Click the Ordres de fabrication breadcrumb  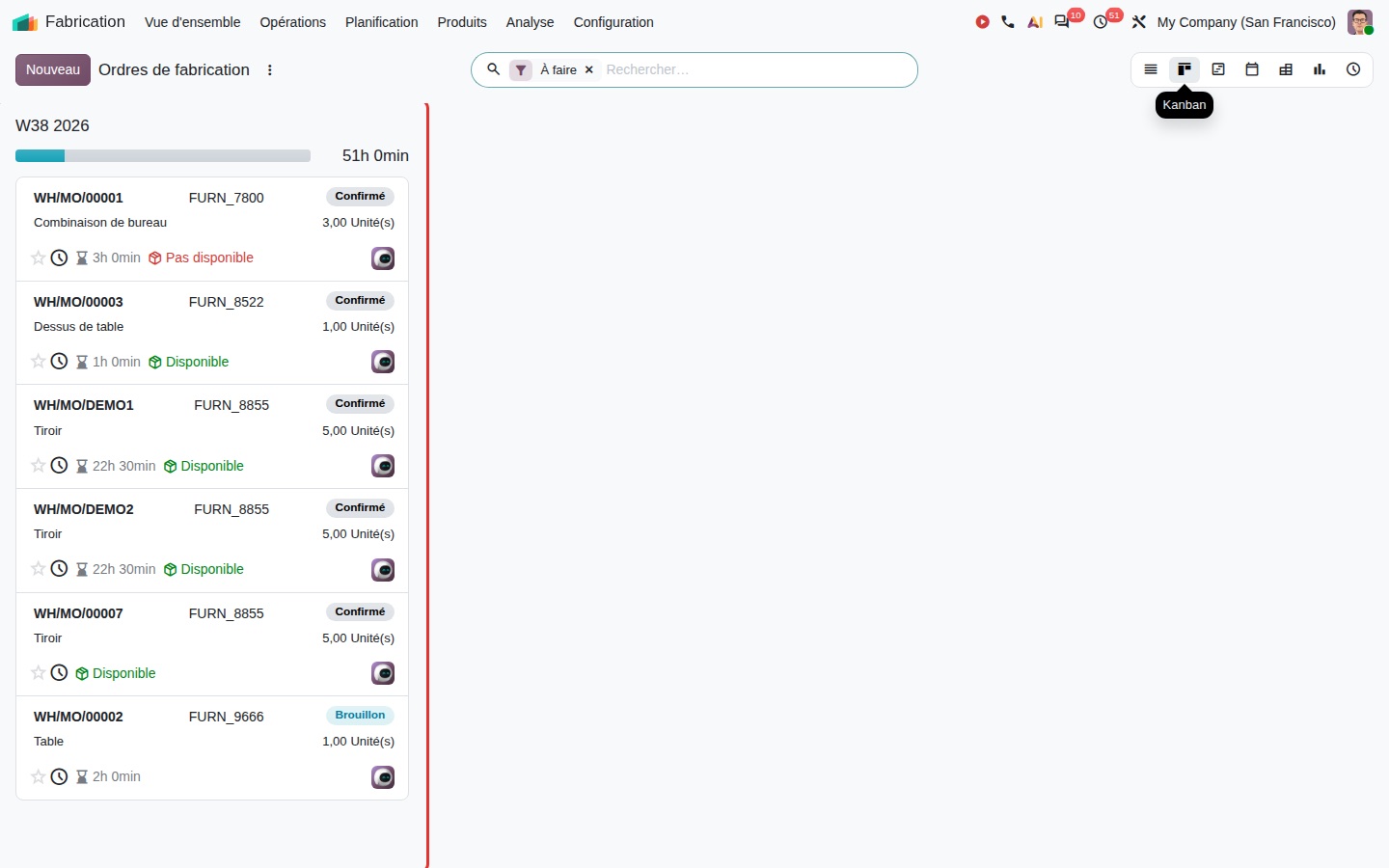point(174,69)
